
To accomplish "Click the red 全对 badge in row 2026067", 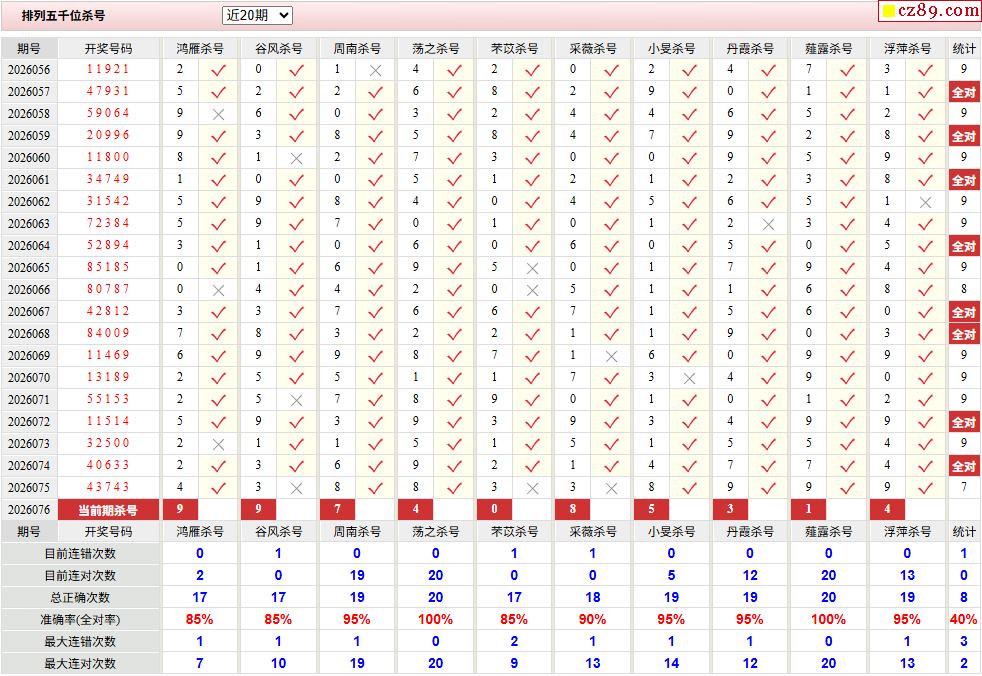I will [964, 312].
